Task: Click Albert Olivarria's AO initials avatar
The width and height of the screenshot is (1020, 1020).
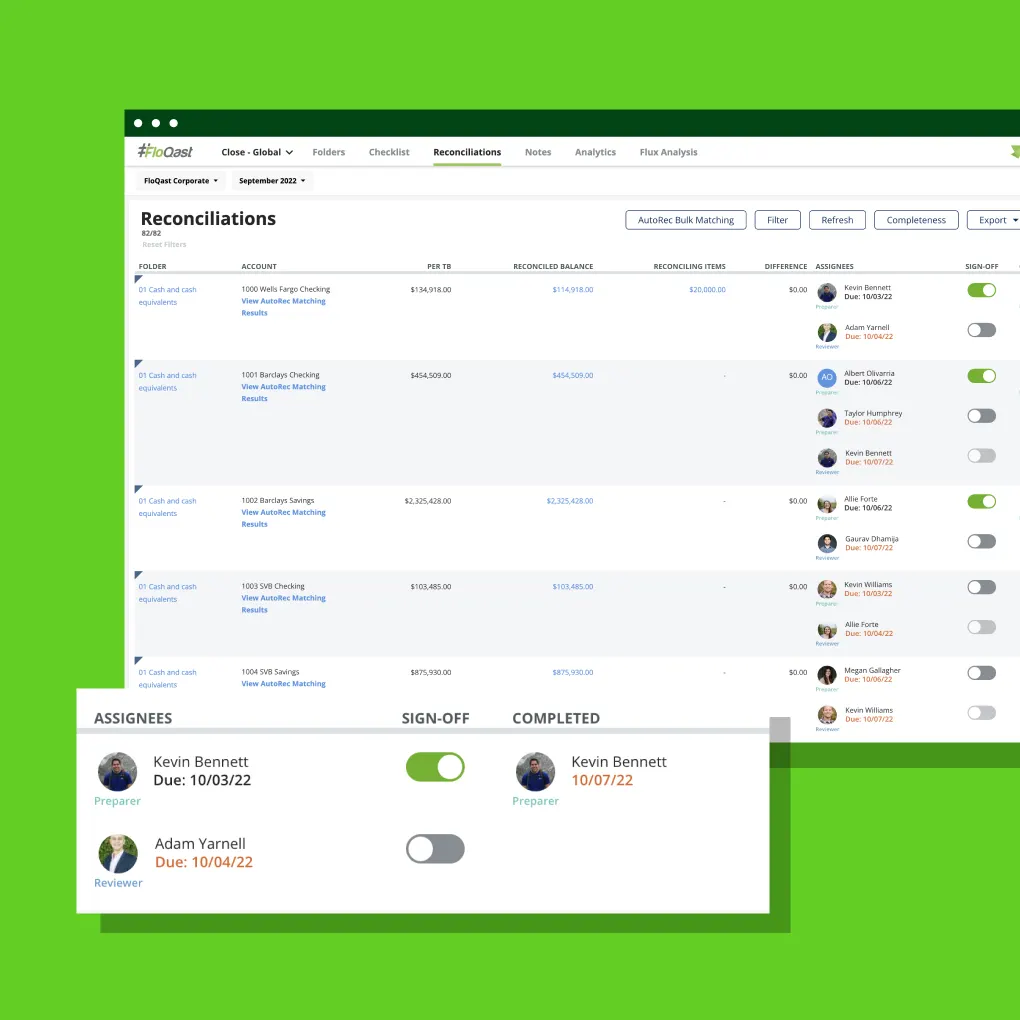Action: point(827,377)
